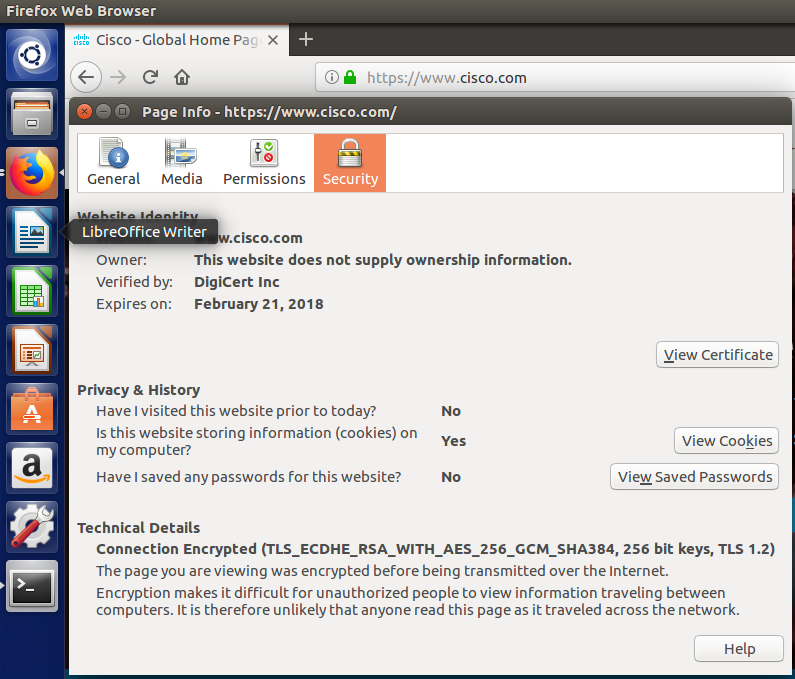Open View Saved Passwords
The image size is (795, 679).
tap(694, 477)
